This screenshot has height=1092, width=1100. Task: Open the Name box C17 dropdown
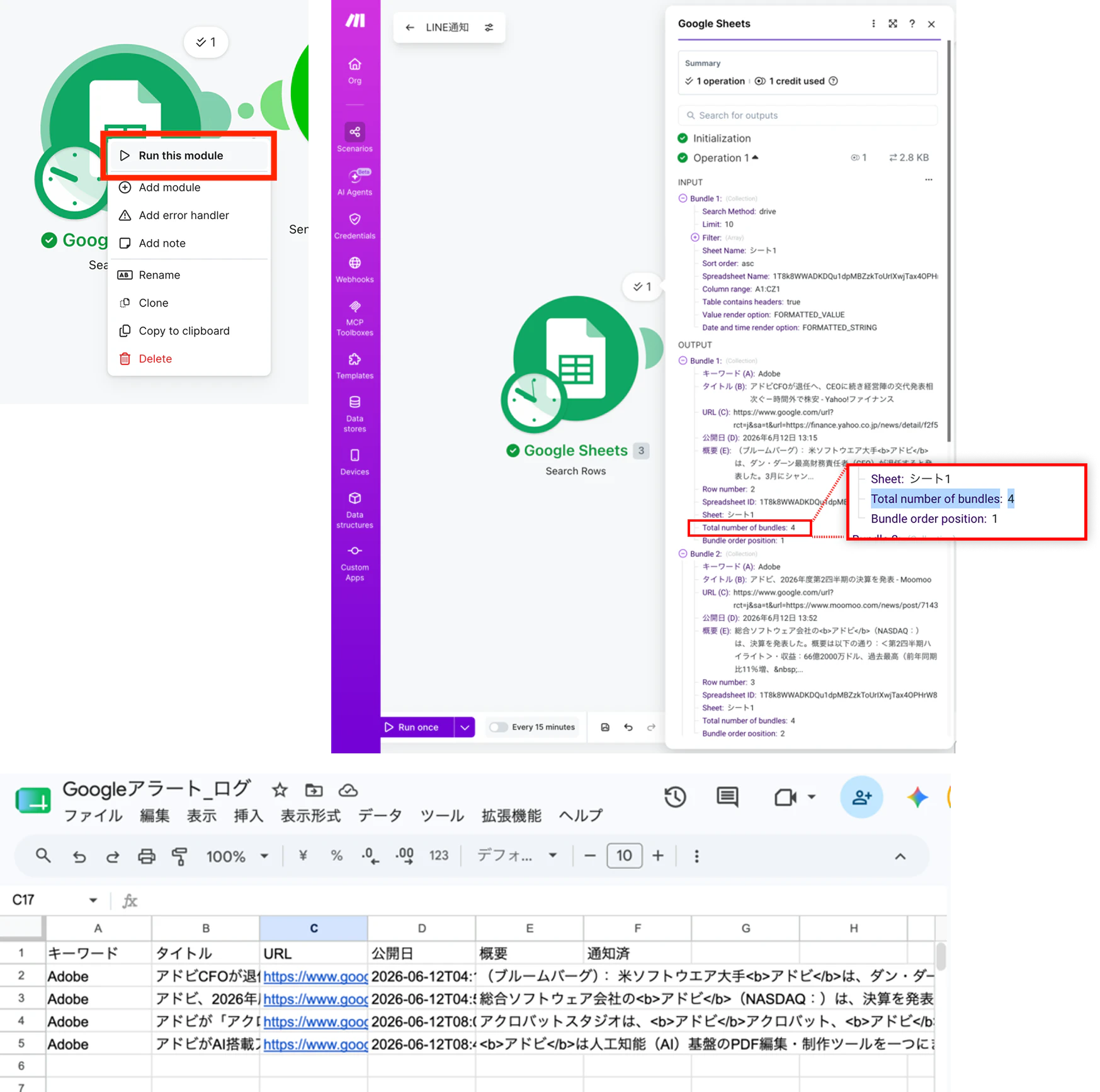click(x=93, y=900)
